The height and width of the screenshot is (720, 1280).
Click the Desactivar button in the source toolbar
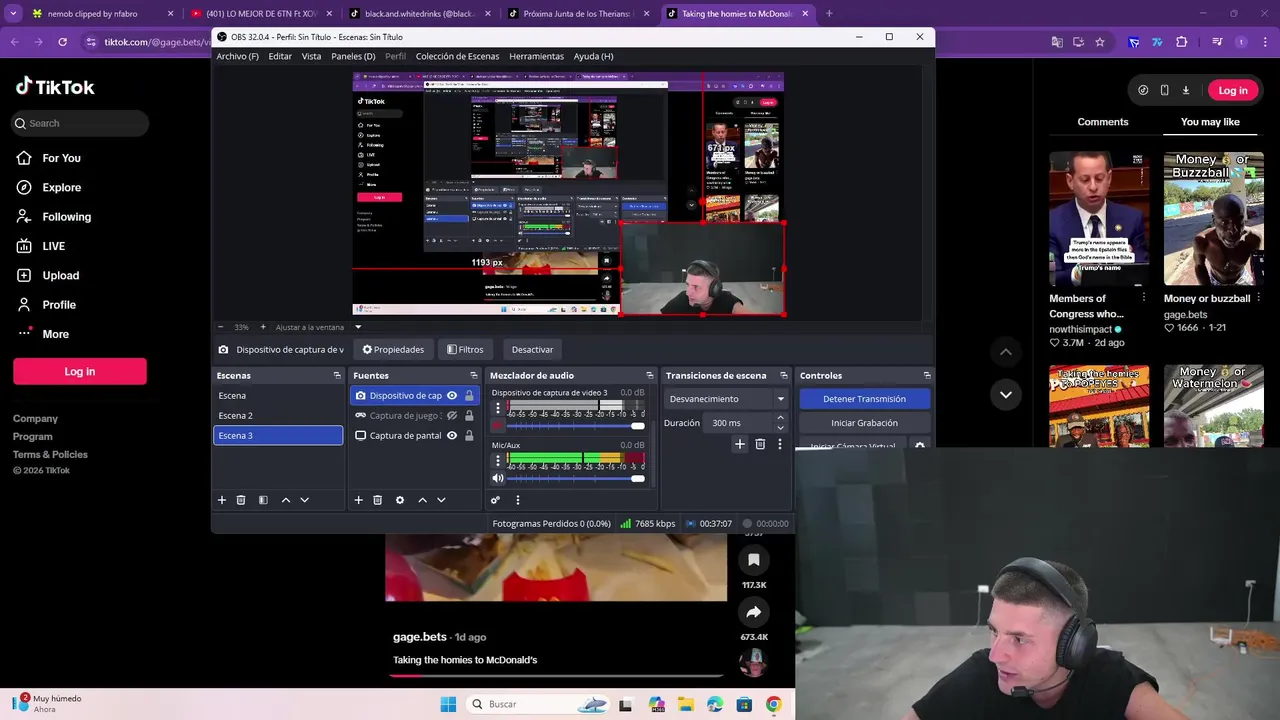tap(532, 350)
